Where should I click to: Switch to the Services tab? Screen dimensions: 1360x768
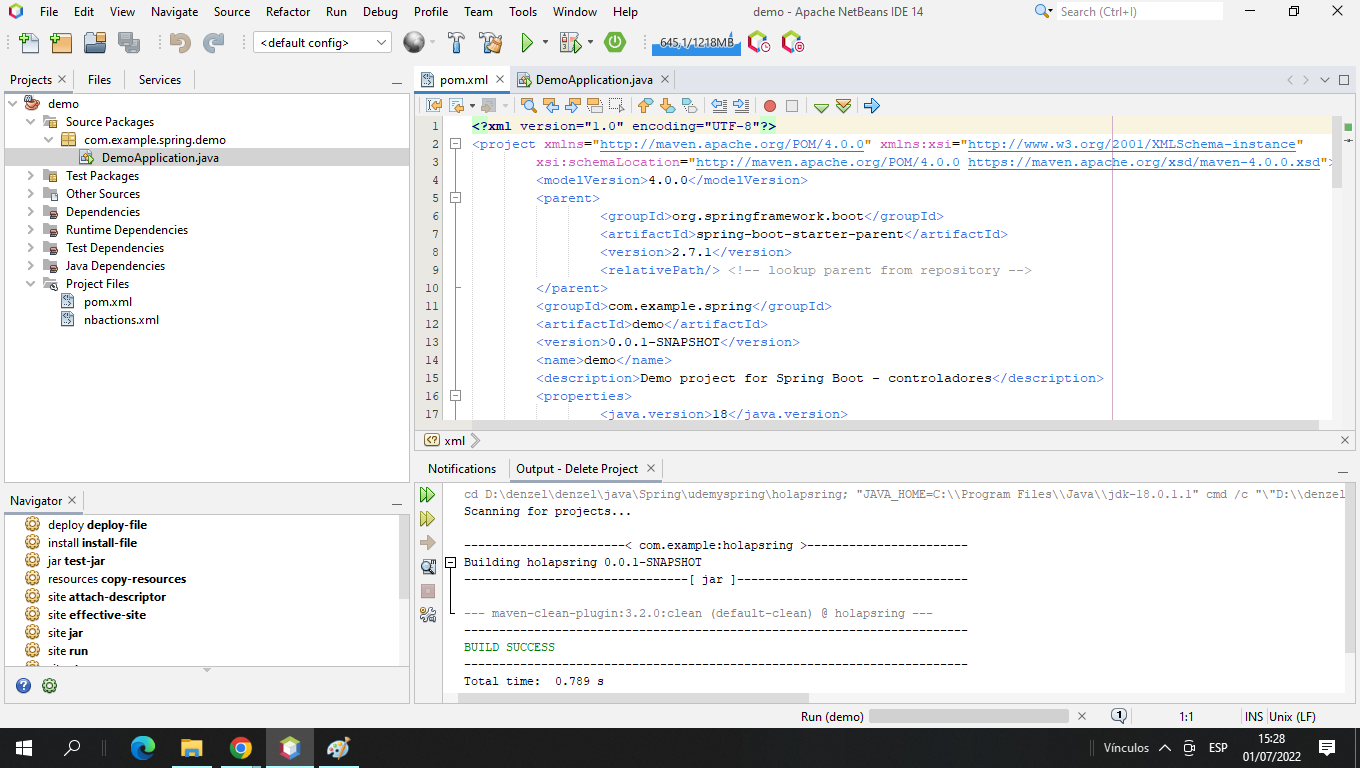(160, 79)
